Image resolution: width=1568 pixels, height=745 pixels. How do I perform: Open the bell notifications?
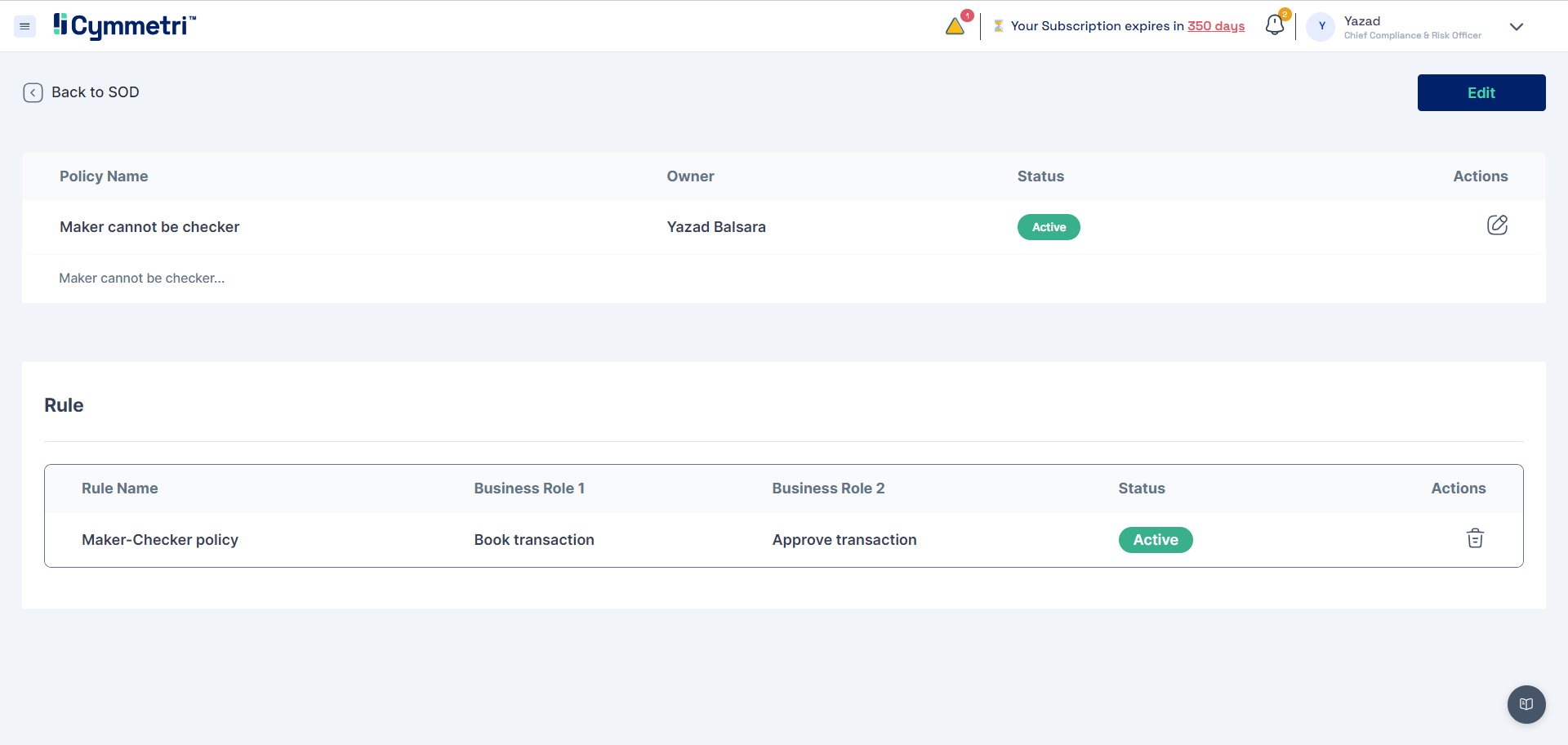pos(1274,26)
